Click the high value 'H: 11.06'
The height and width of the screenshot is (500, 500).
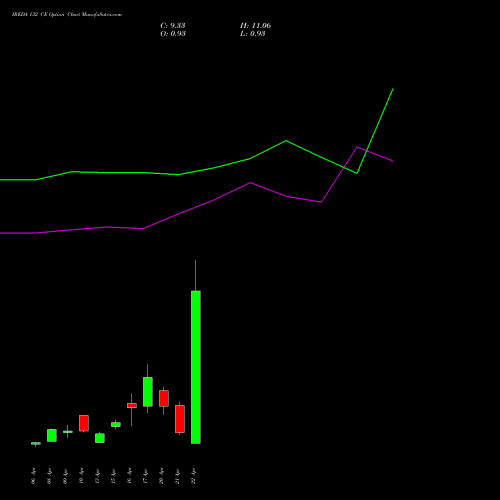click(255, 26)
